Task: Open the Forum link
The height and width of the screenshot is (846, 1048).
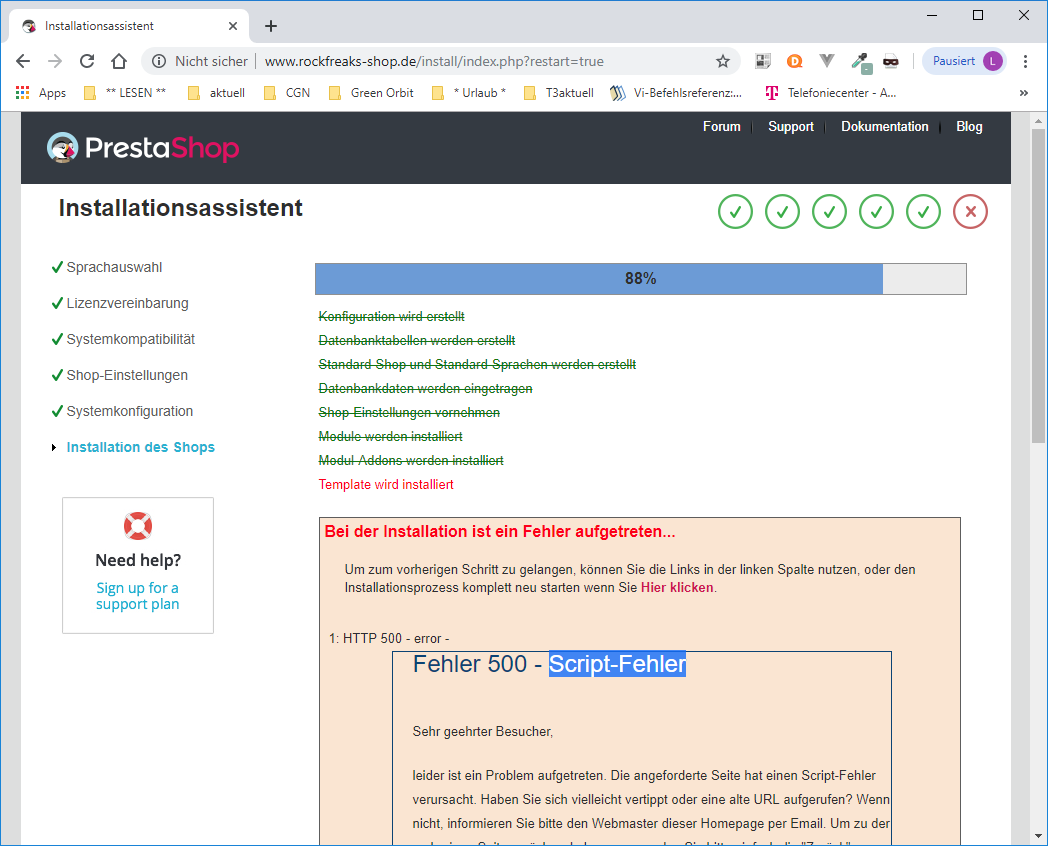Action: [721, 126]
